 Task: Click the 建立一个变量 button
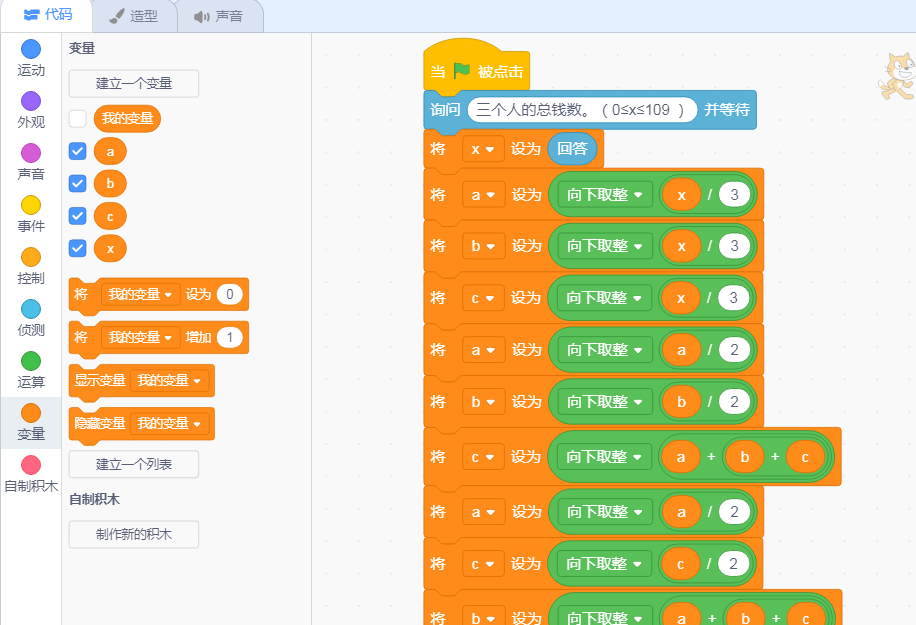(x=133, y=82)
